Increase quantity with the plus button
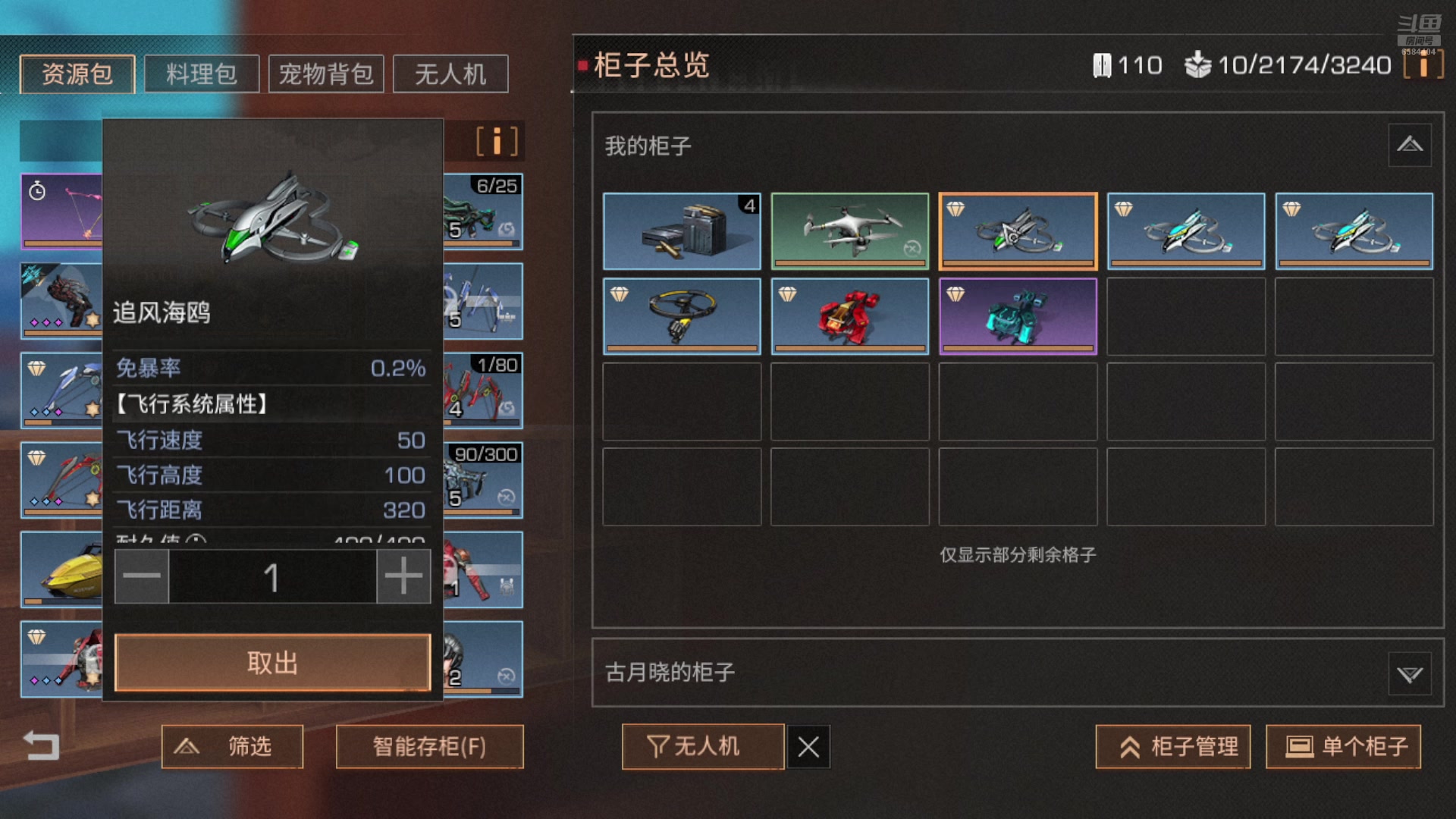This screenshot has height=819, width=1456. pyautogui.click(x=403, y=576)
